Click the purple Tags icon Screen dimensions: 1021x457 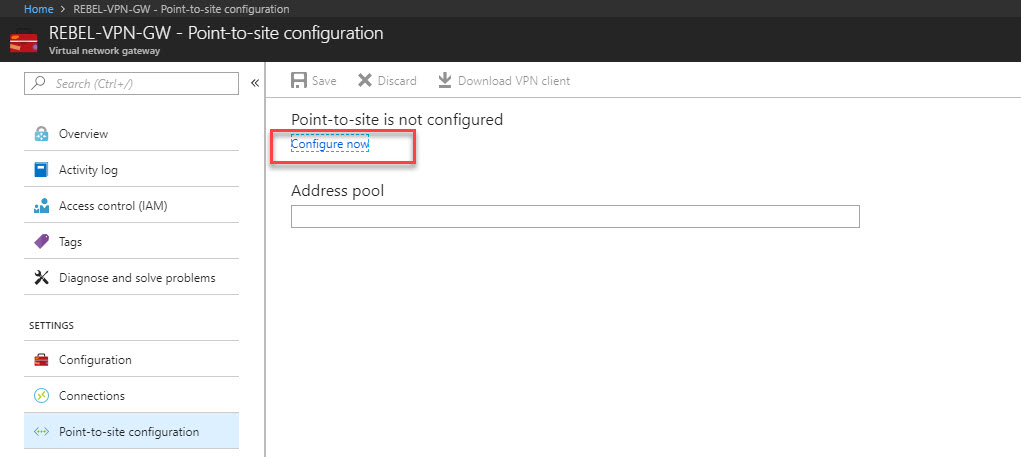point(41,242)
